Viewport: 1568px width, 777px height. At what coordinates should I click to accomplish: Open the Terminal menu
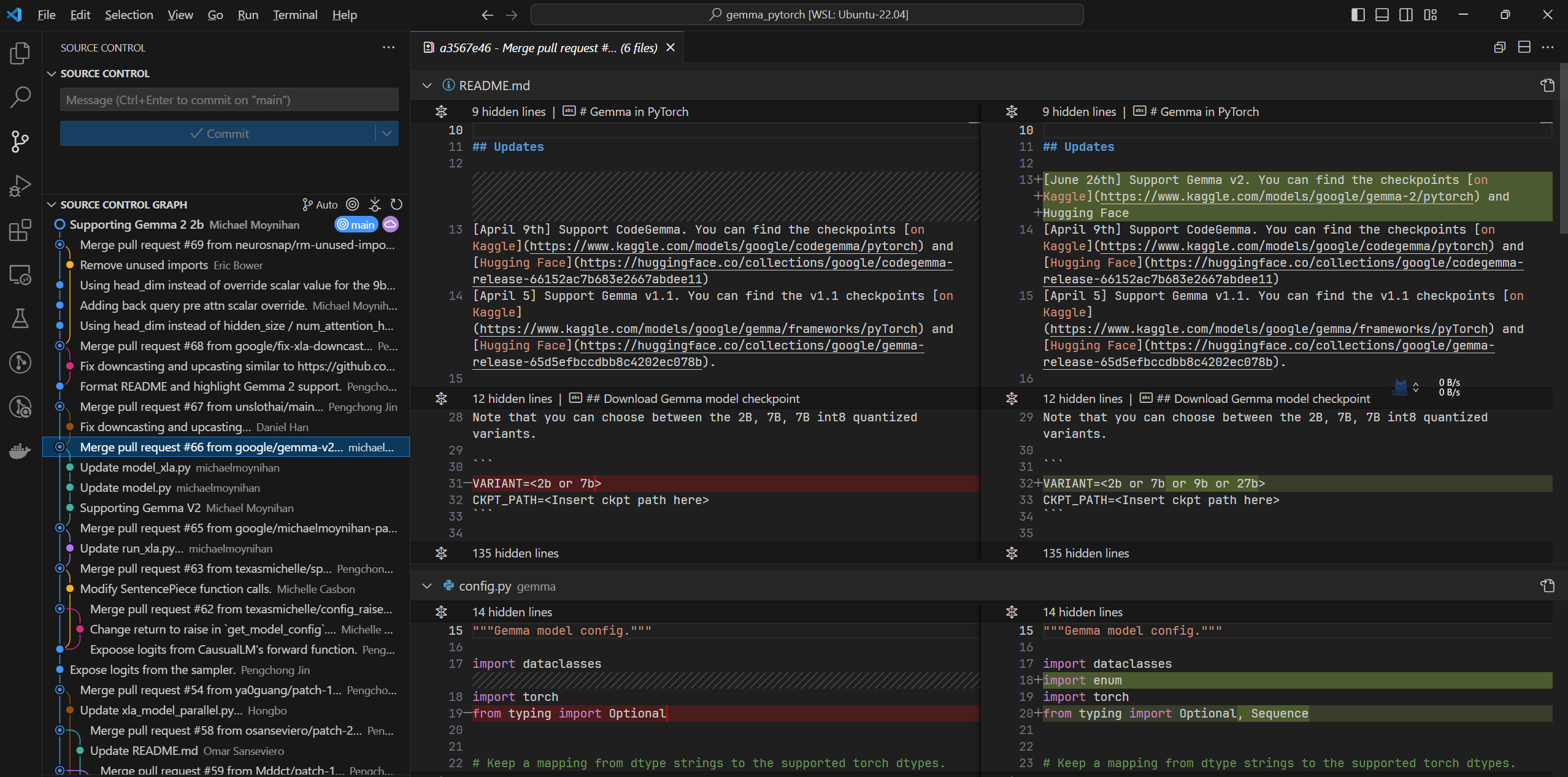[x=294, y=15]
